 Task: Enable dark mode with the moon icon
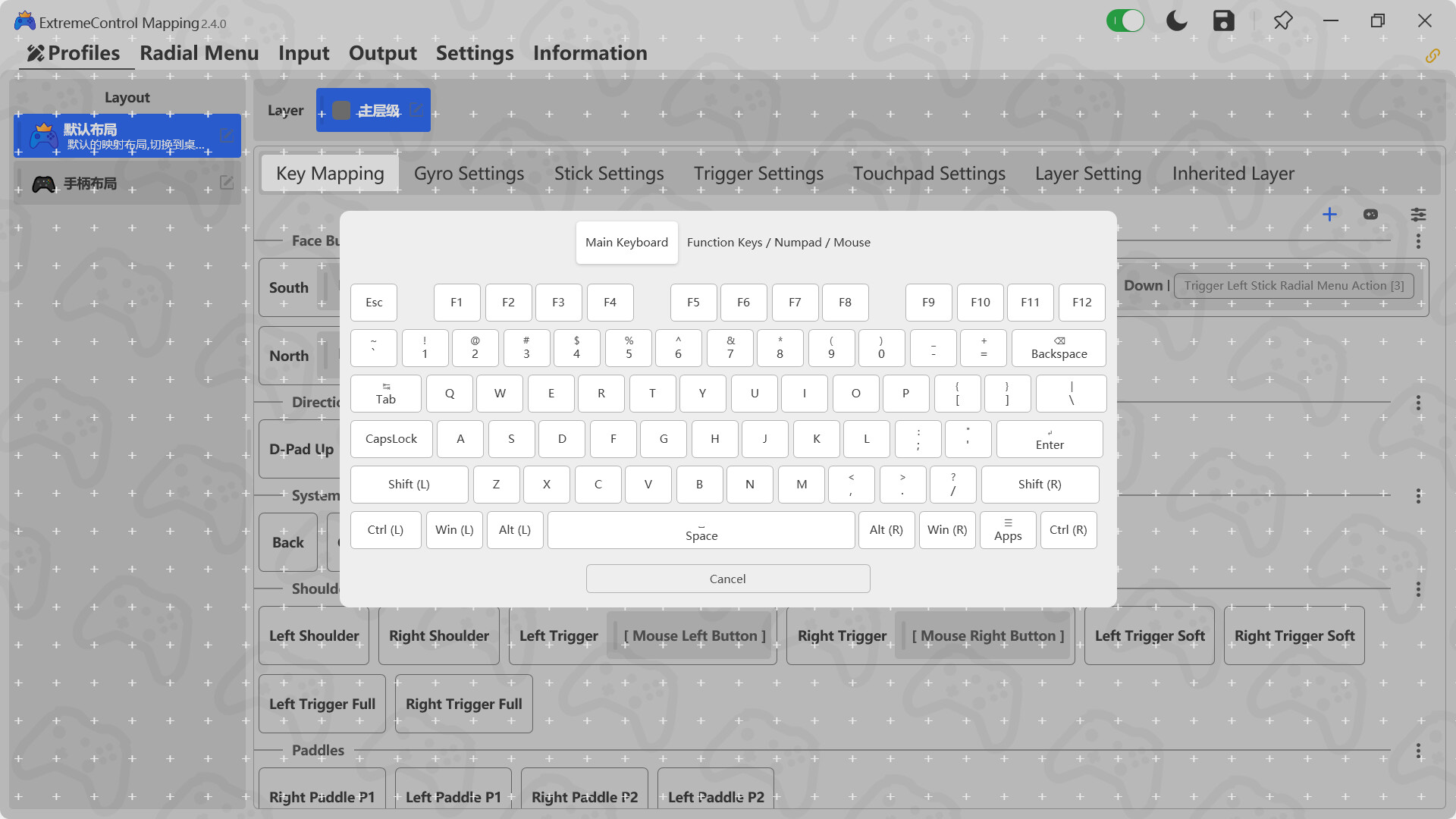pos(1176,20)
